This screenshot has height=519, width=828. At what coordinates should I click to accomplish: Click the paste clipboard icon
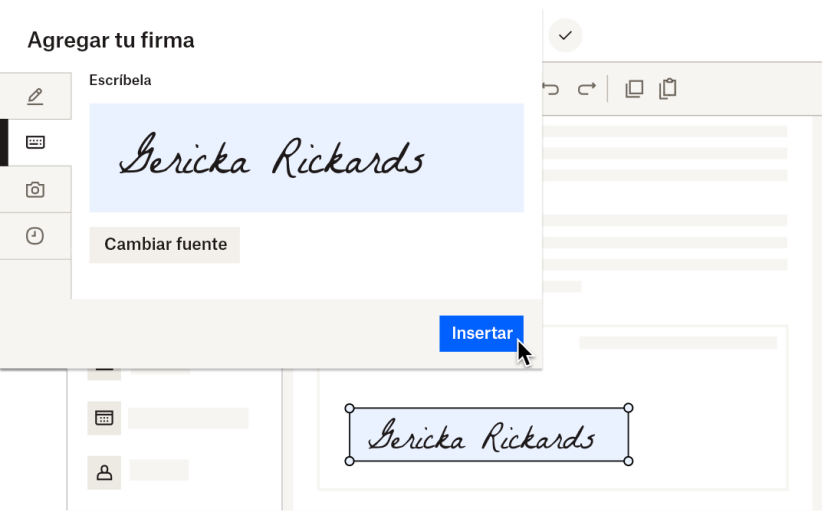[x=668, y=89]
